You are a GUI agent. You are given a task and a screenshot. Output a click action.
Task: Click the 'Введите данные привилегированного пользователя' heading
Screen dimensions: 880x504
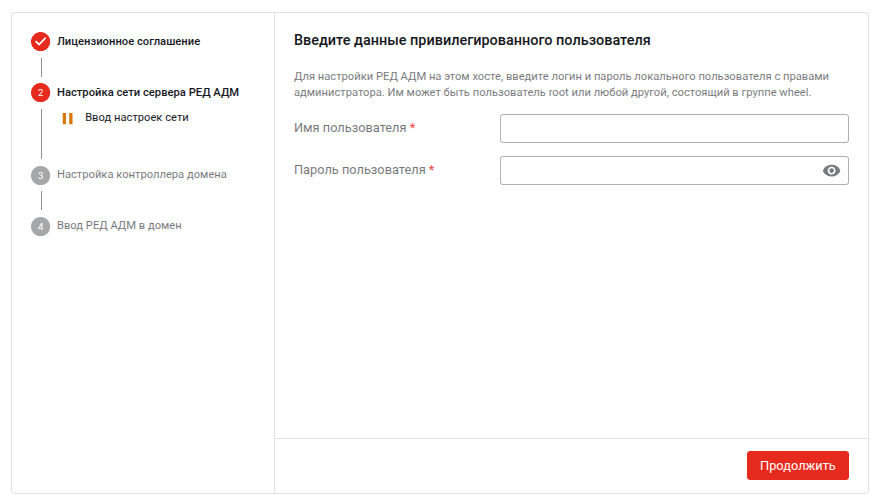pos(472,41)
